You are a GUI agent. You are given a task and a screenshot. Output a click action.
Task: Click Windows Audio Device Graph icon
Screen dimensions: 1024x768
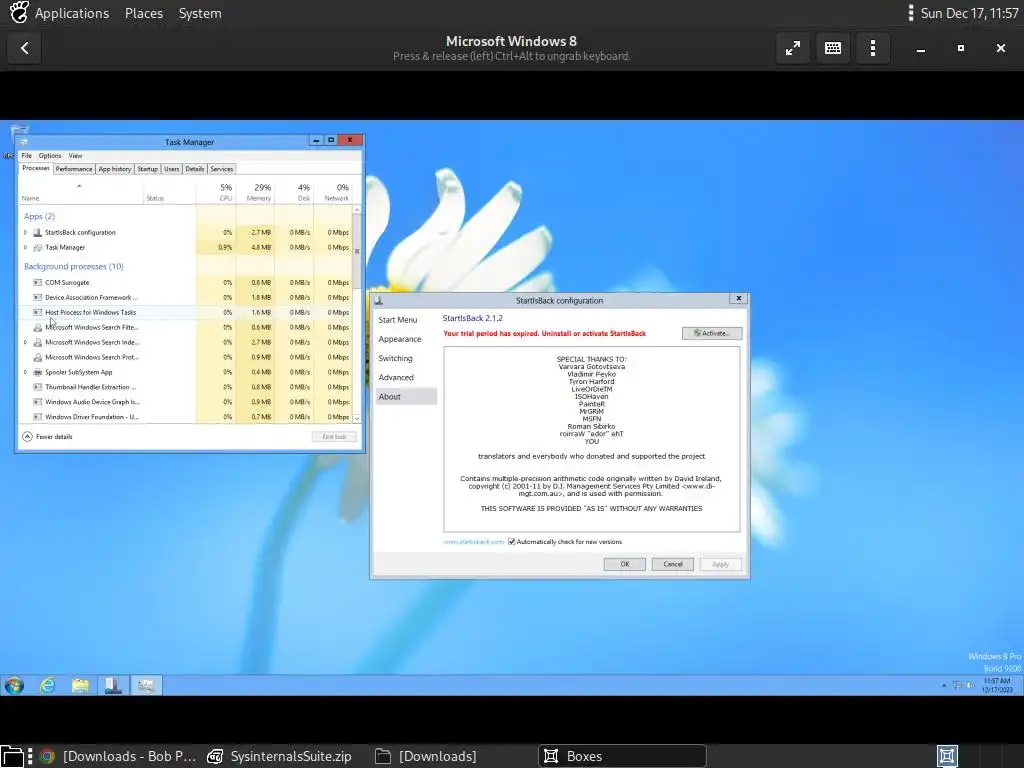[38, 402]
